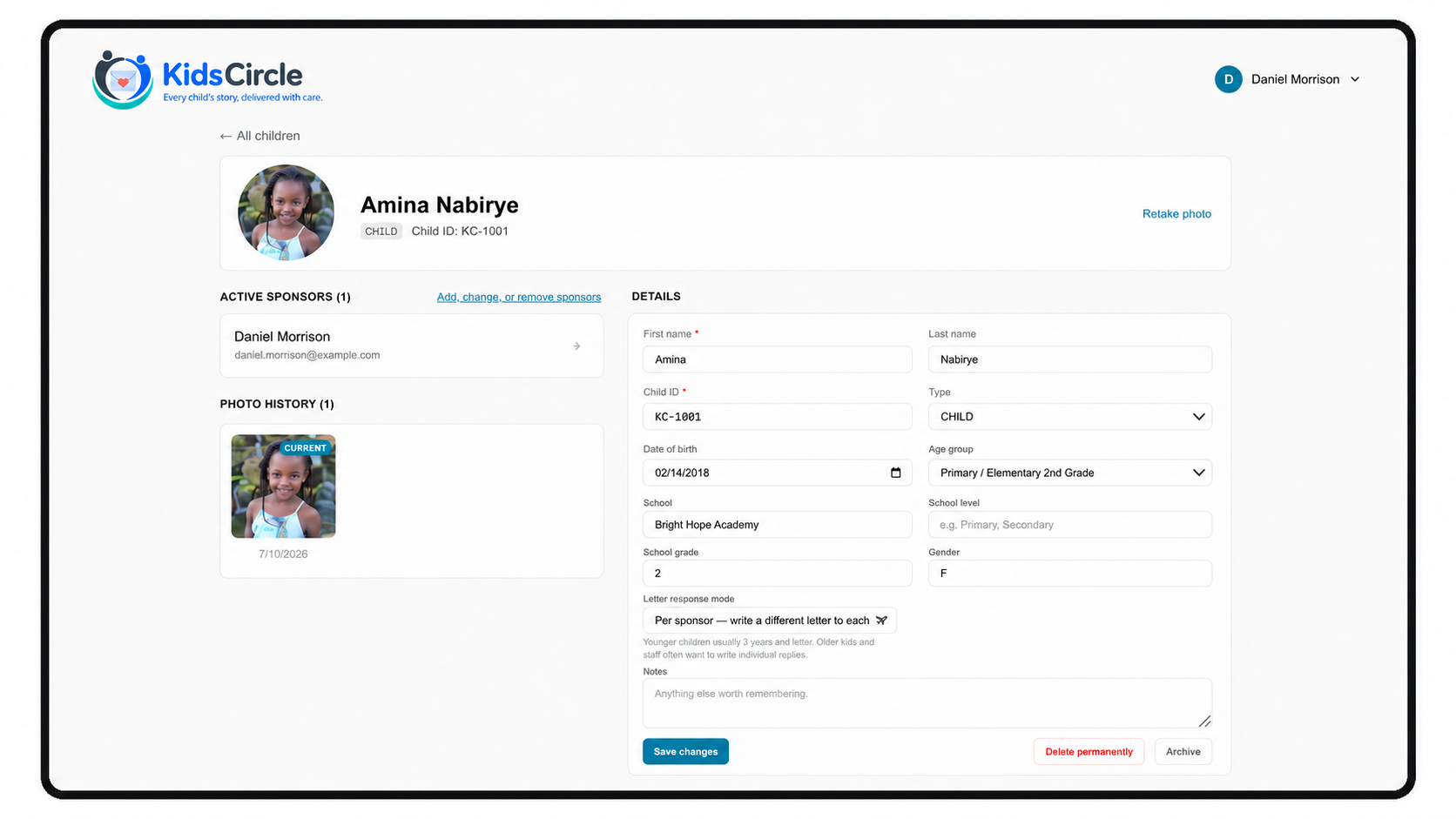Go back via All children link

(x=260, y=136)
